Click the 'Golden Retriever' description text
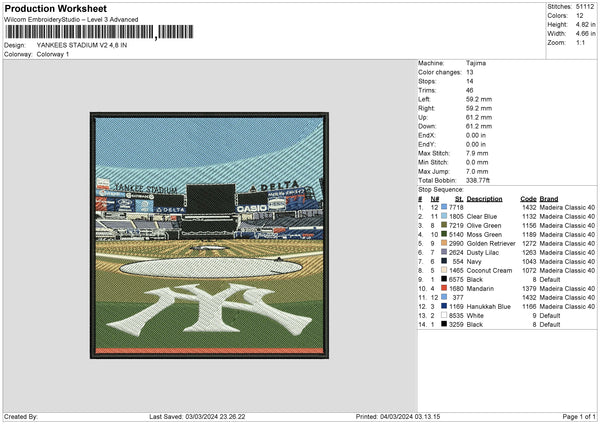 [491, 243]
